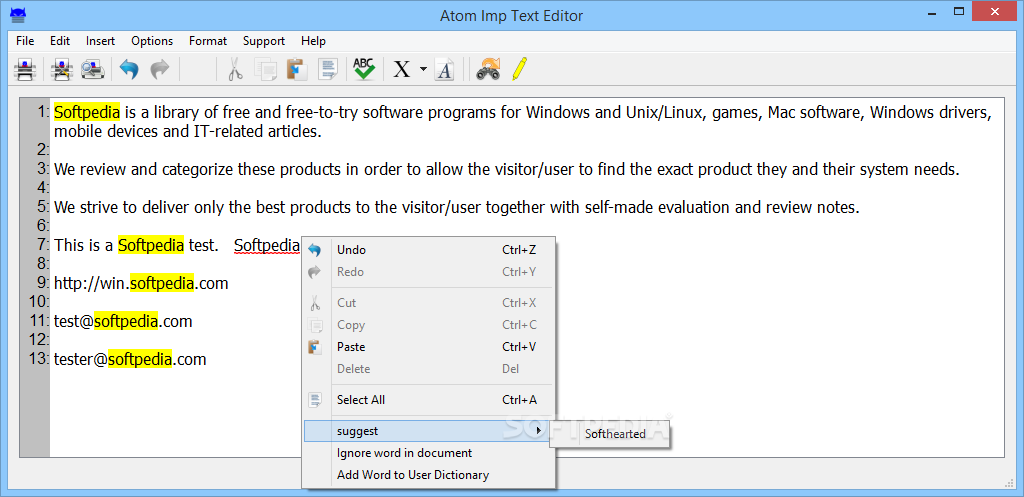Open the Insert menu

point(101,40)
